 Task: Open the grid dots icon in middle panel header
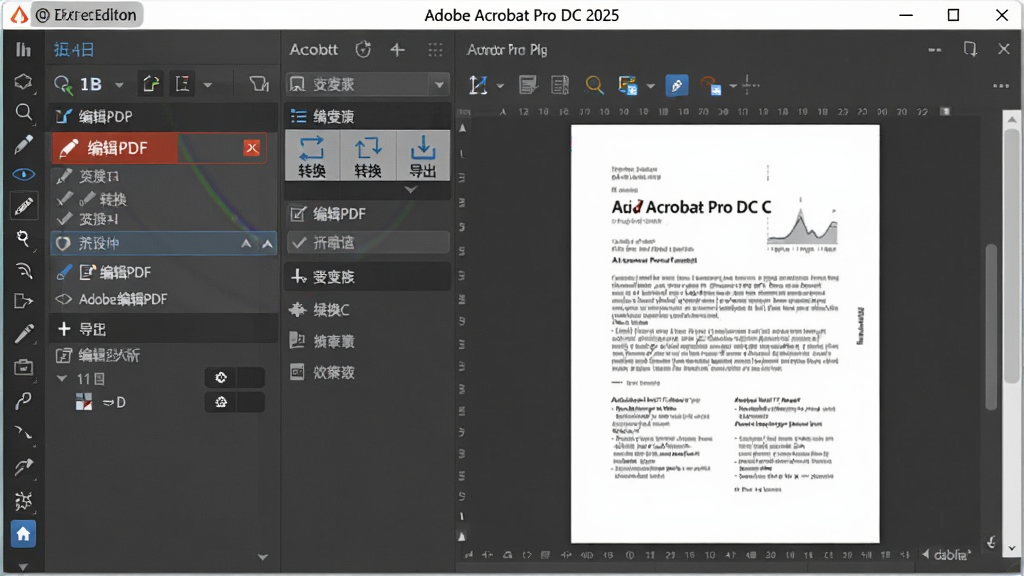[435, 50]
